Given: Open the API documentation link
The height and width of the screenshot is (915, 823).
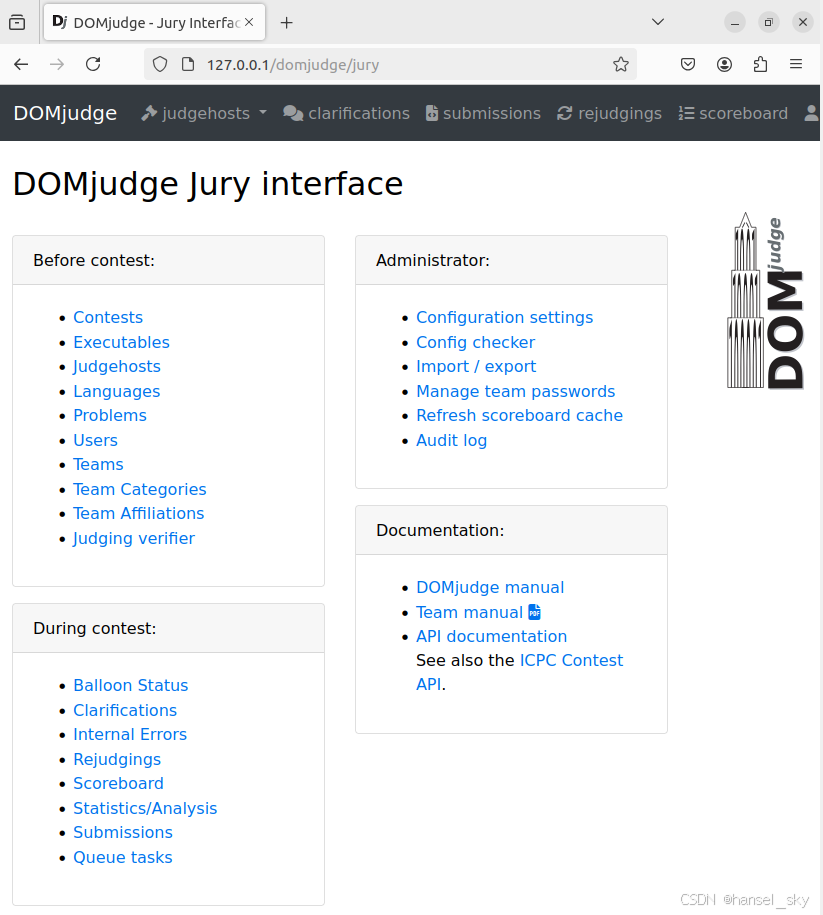Looking at the screenshot, I should (491, 636).
